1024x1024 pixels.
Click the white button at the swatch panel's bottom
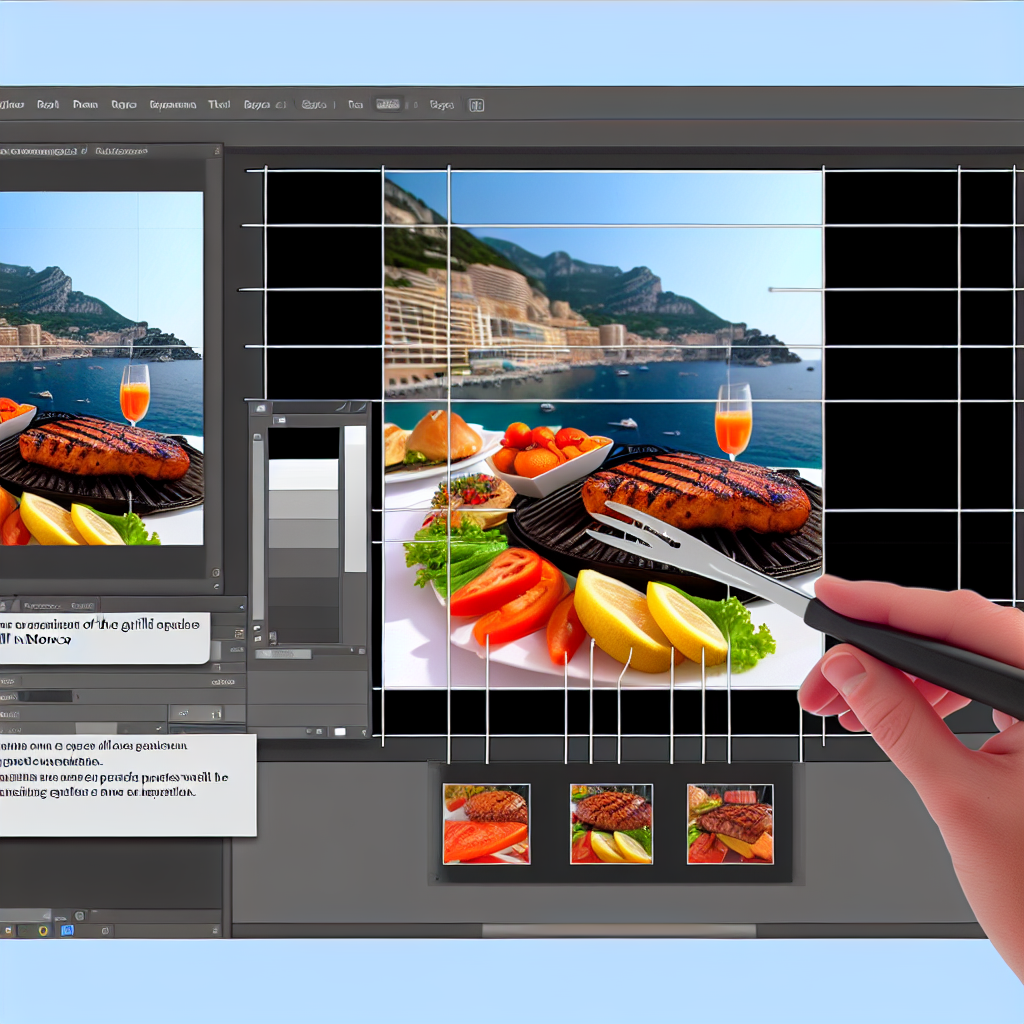pos(339,731)
